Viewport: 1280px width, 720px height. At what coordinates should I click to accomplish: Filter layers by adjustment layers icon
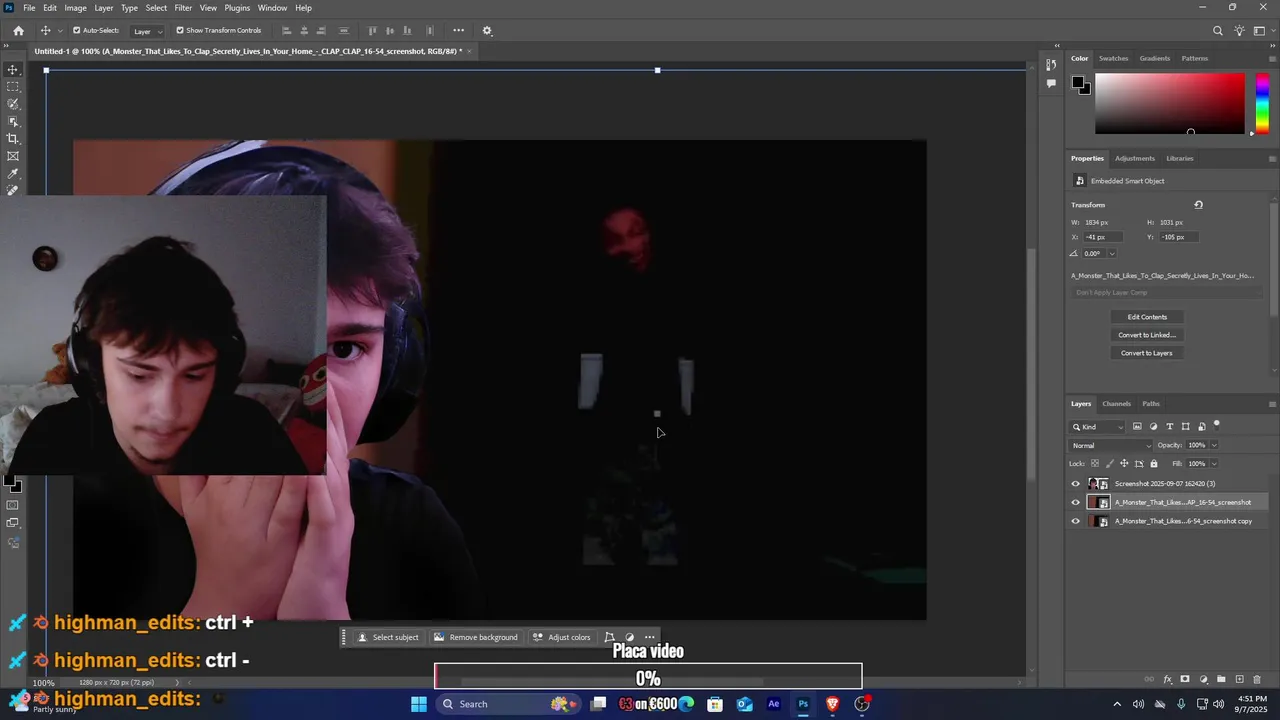(x=1153, y=427)
